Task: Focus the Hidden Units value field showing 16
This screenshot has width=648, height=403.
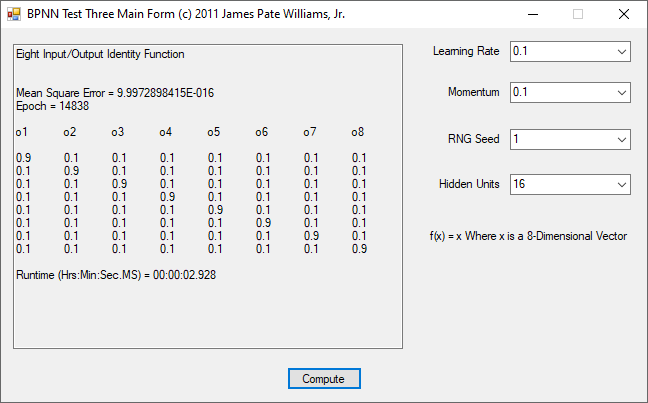Action: 560,184
